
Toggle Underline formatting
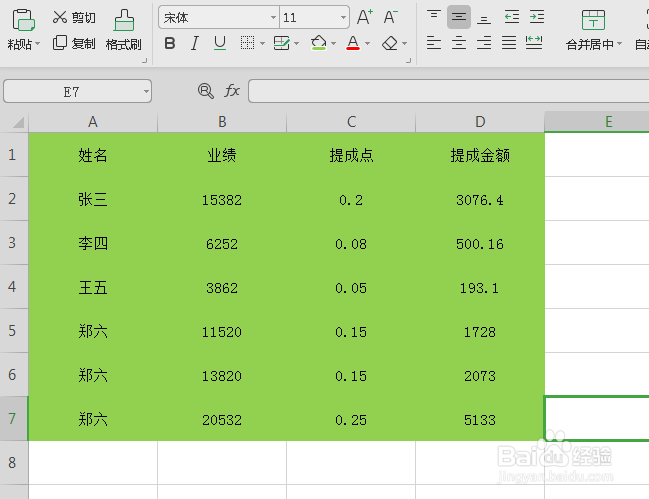pos(220,43)
